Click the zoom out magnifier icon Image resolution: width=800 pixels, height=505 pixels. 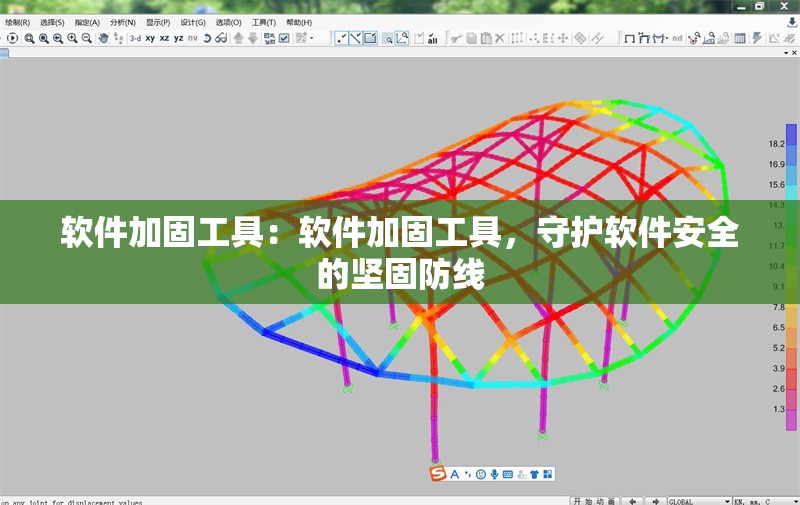click(x=87, y=38)
